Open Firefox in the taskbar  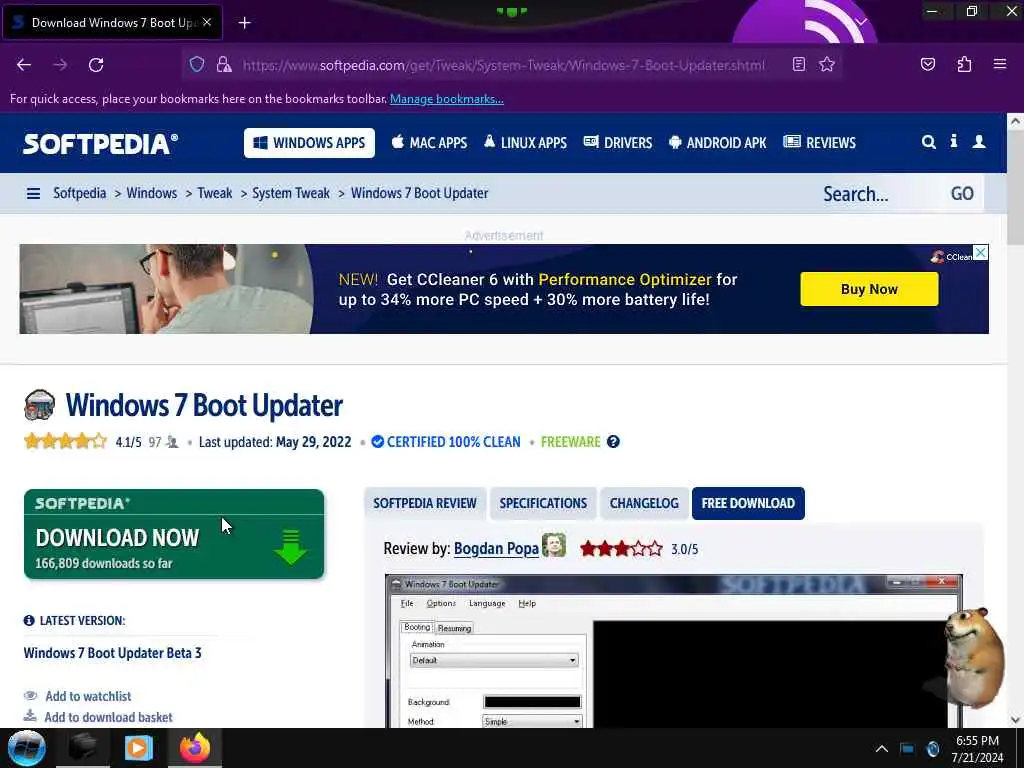point(195,748)
